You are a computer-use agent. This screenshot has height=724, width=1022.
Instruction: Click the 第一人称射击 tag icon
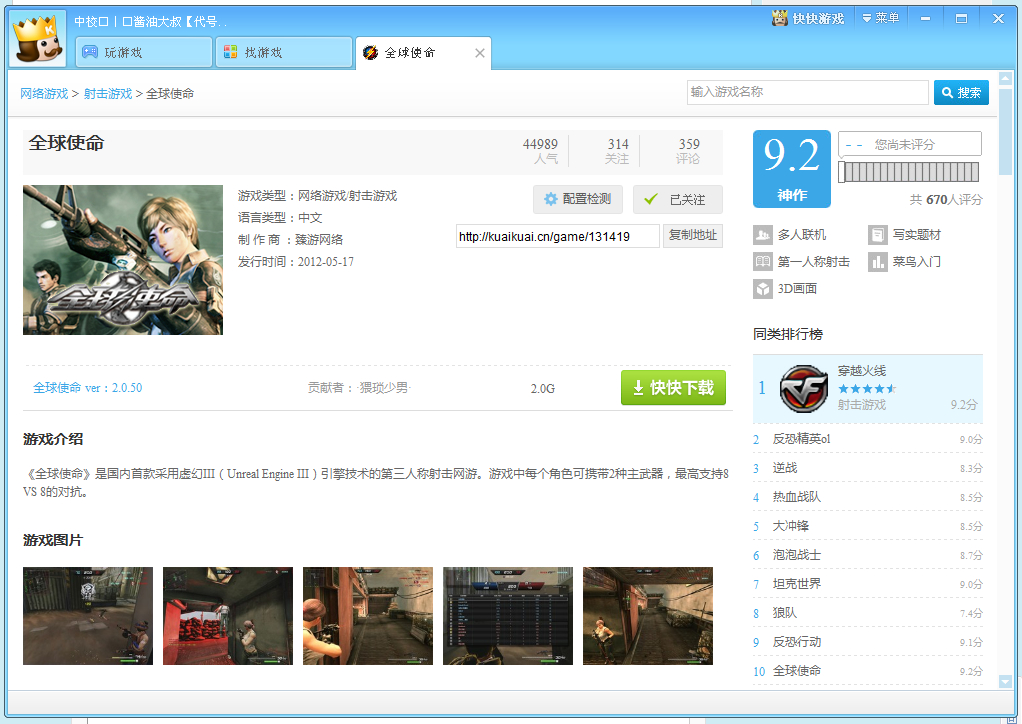763,262
